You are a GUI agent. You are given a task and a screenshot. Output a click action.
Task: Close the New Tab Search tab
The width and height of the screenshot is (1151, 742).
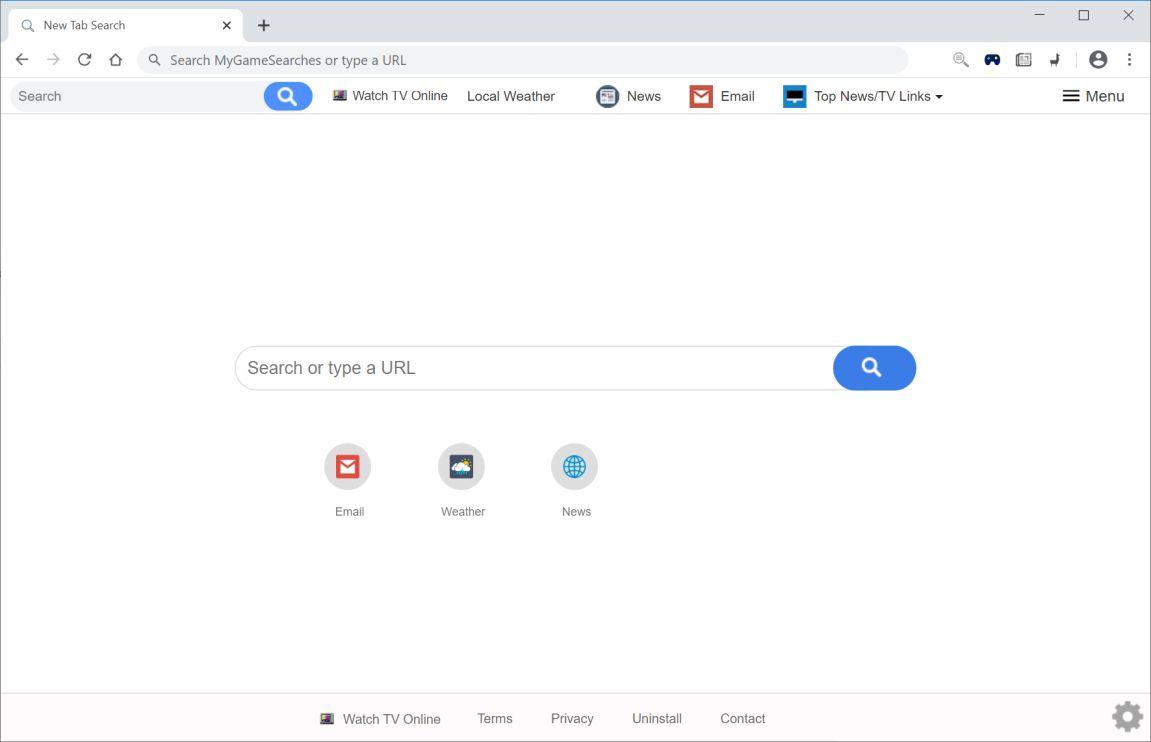pos(227,25)
